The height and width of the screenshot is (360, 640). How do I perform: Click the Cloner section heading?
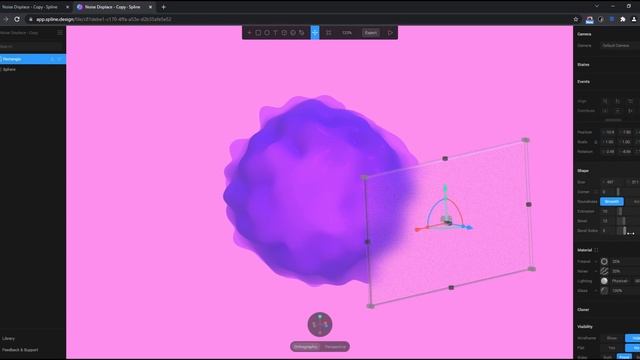coord(583,310)
